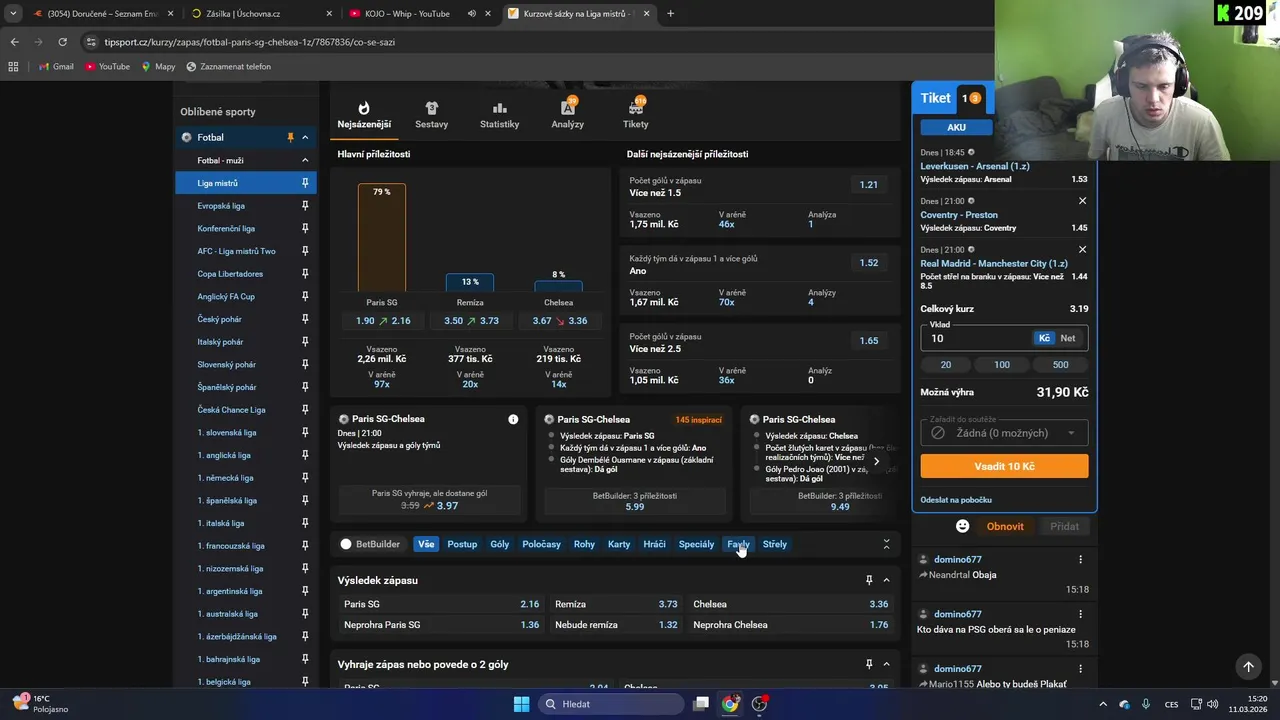Image resolution: width=1280 pixels, height=720 pixels.
Task: Select Slovenský pohár in sidebar
Action: [227, 365]
